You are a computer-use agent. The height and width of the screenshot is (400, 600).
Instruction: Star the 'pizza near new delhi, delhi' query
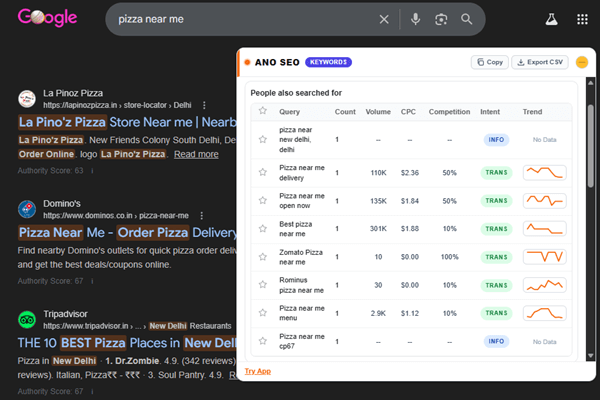coord(262,139)
